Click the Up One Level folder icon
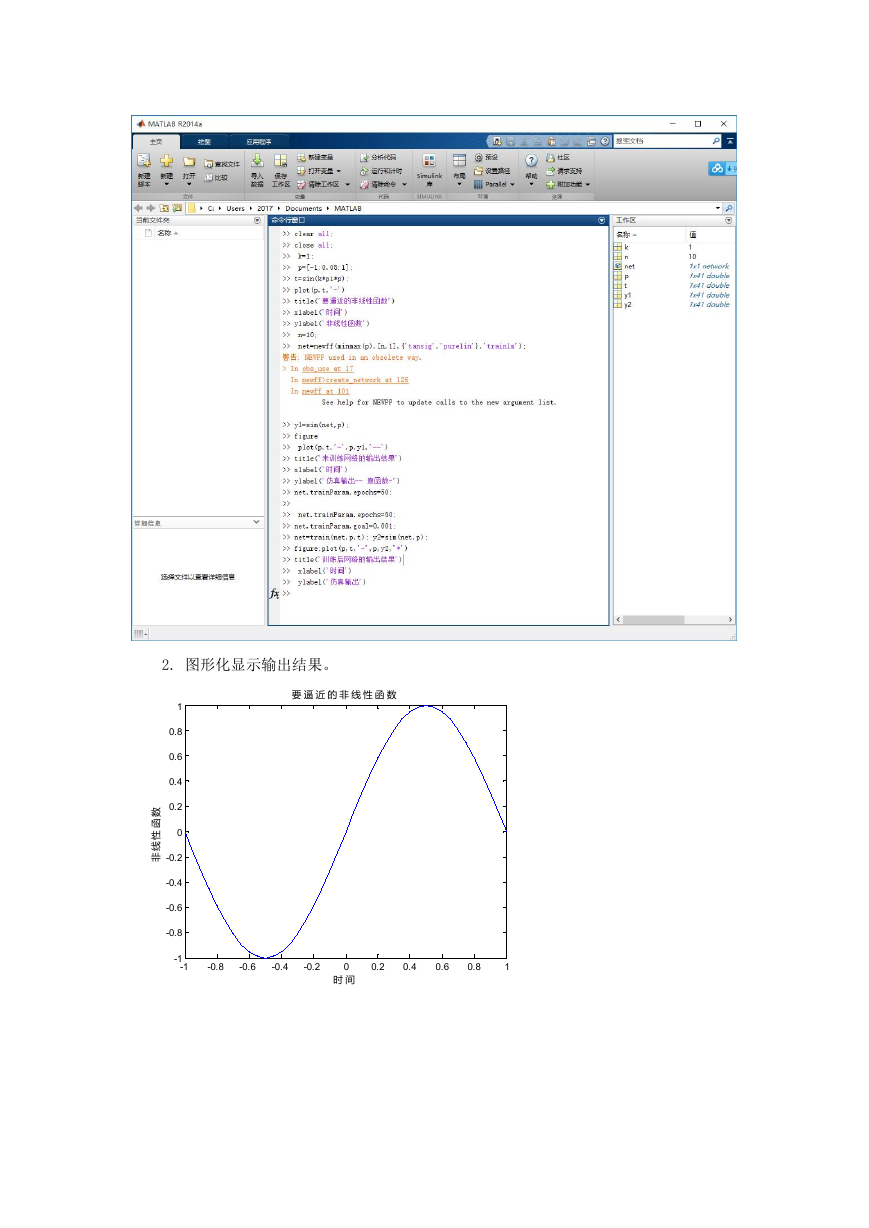This screenshot has width=869, height=1228. pyautogui.click(x=163, y=208)
